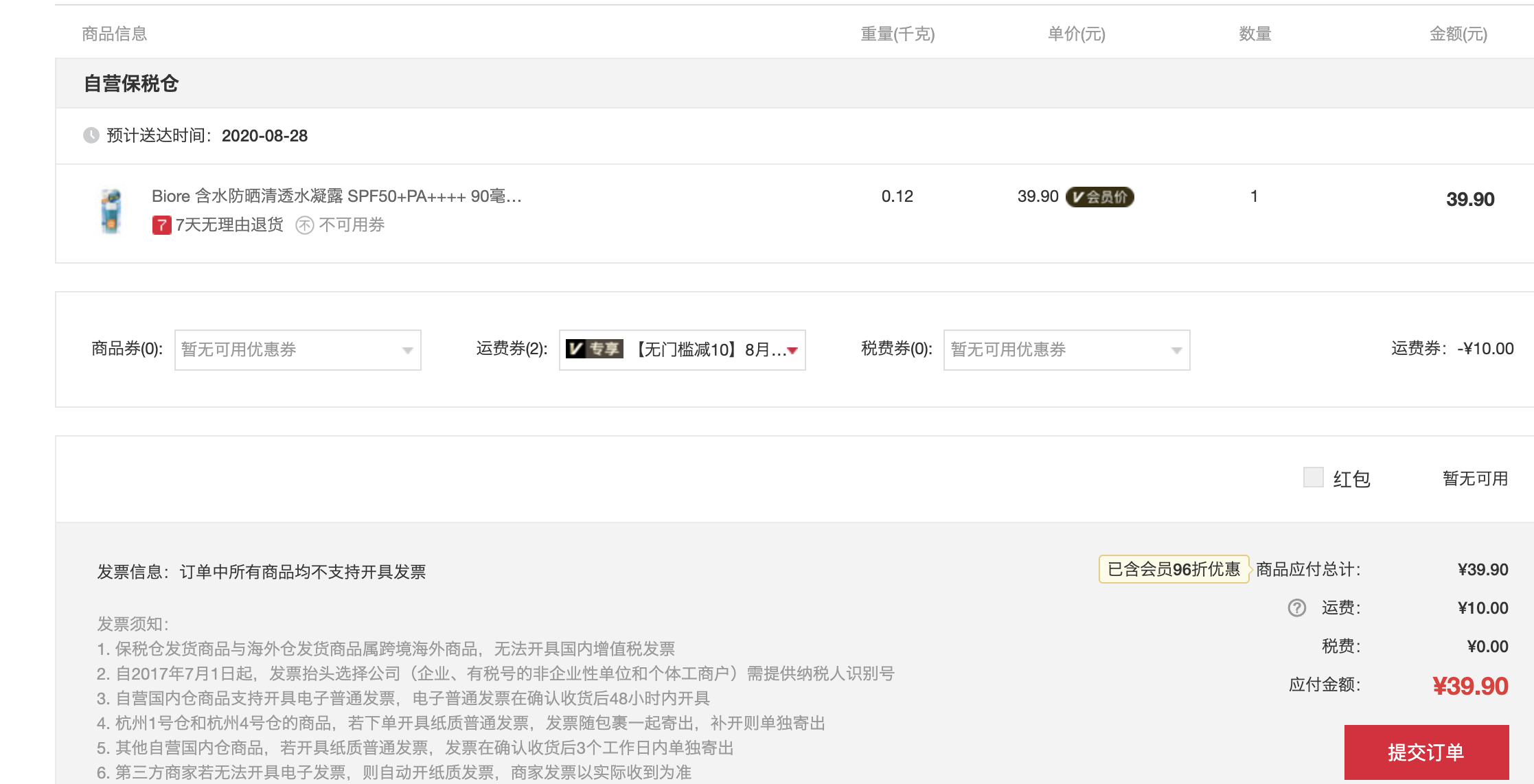Click the 金额(元) column header

pyautogui.click(x=1458, y=34)
